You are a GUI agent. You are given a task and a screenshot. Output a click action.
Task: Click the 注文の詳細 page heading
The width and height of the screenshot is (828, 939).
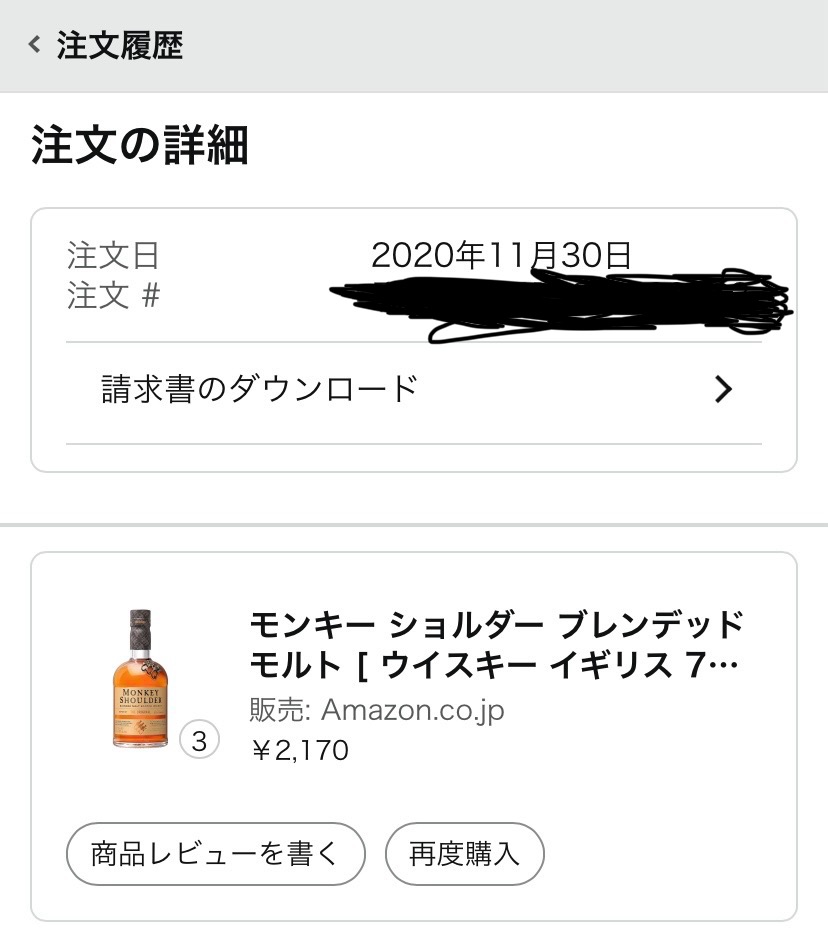(x=140, y=146)
